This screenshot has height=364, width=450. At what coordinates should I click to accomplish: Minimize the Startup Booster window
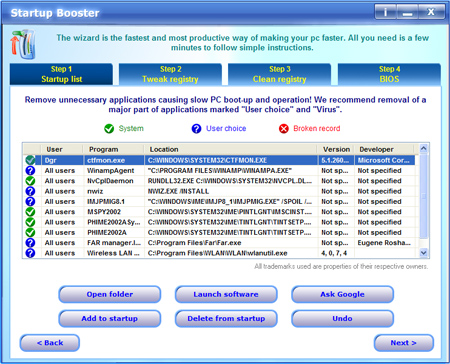point(407,12)
